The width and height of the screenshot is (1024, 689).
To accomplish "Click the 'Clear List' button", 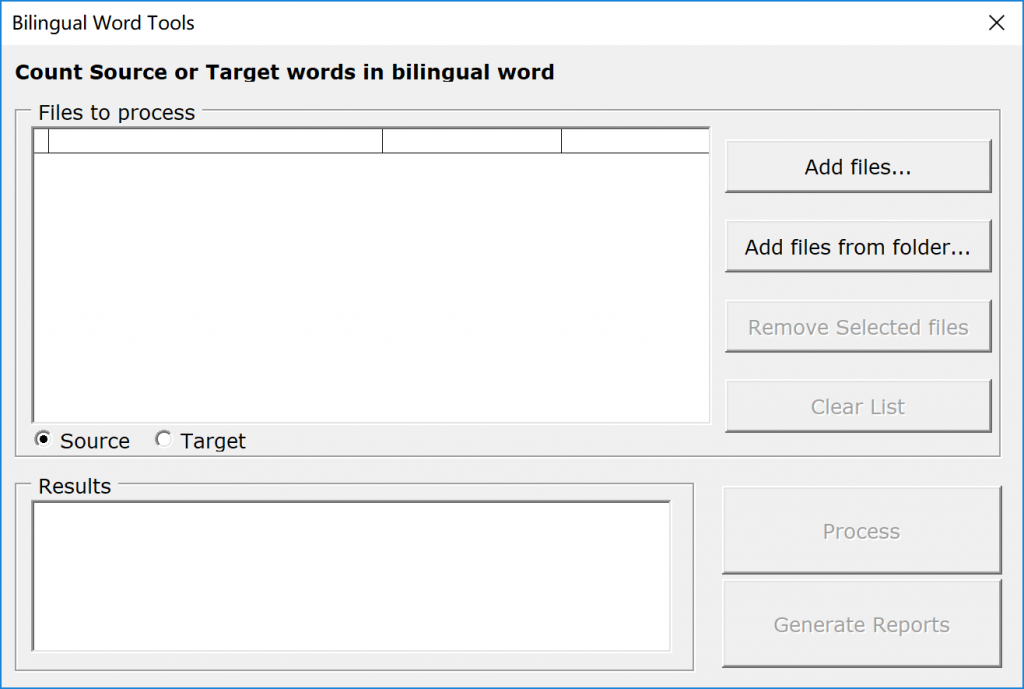I will point(857,407).
